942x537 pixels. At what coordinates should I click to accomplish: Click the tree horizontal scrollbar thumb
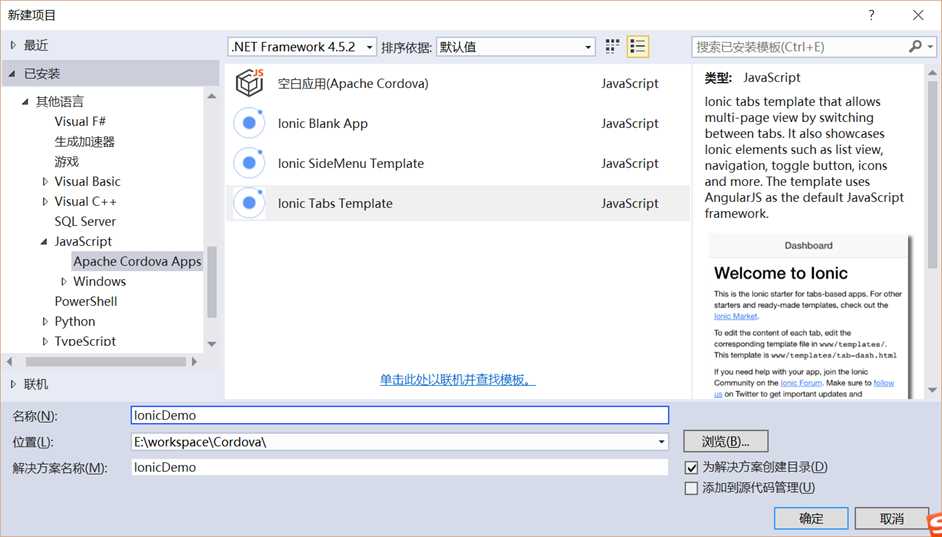106,362
